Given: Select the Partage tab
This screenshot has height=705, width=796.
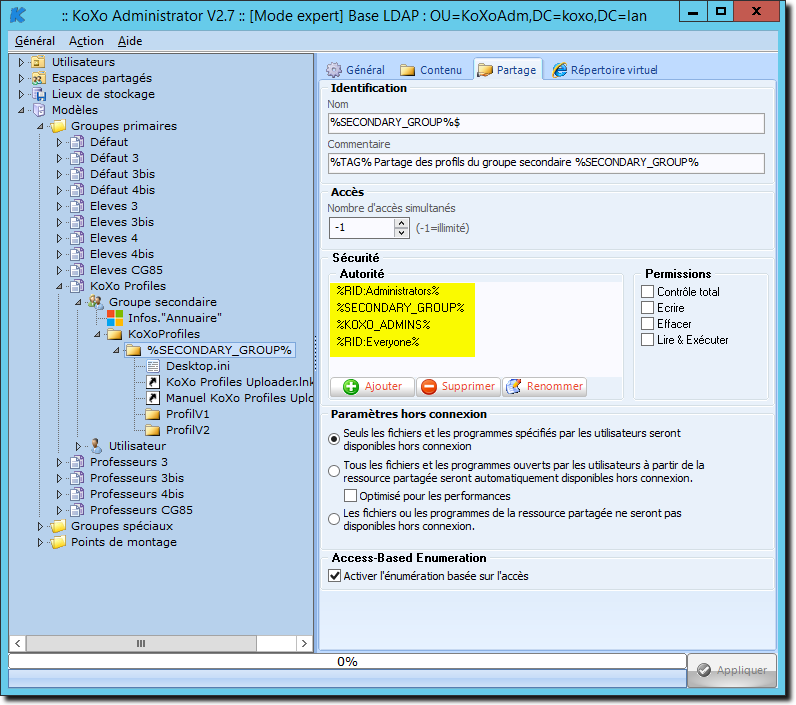Looking at the screenshot, I should (508, 70).
